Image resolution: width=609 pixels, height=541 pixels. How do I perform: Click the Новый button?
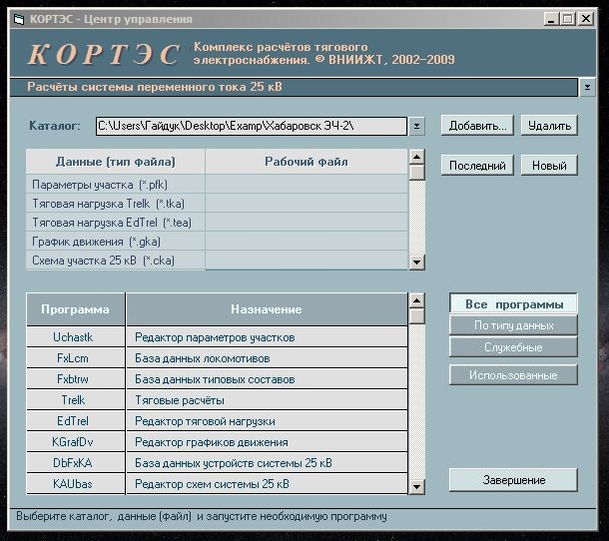pos(549,165)
